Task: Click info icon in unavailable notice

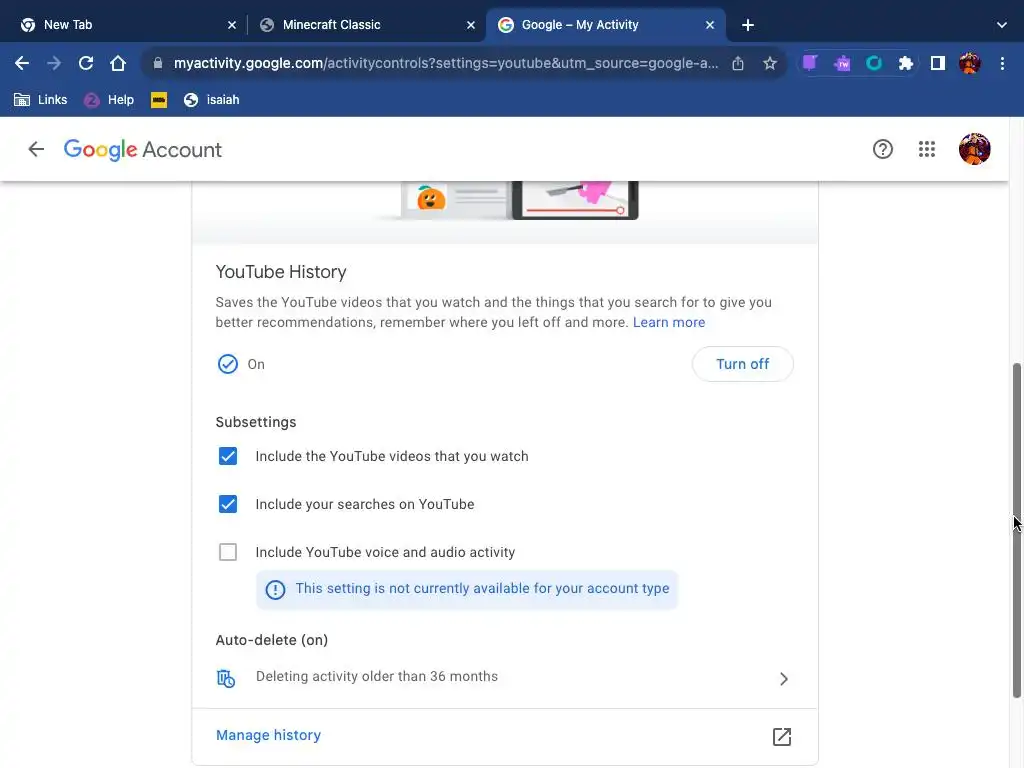Action: coord(275,590)
